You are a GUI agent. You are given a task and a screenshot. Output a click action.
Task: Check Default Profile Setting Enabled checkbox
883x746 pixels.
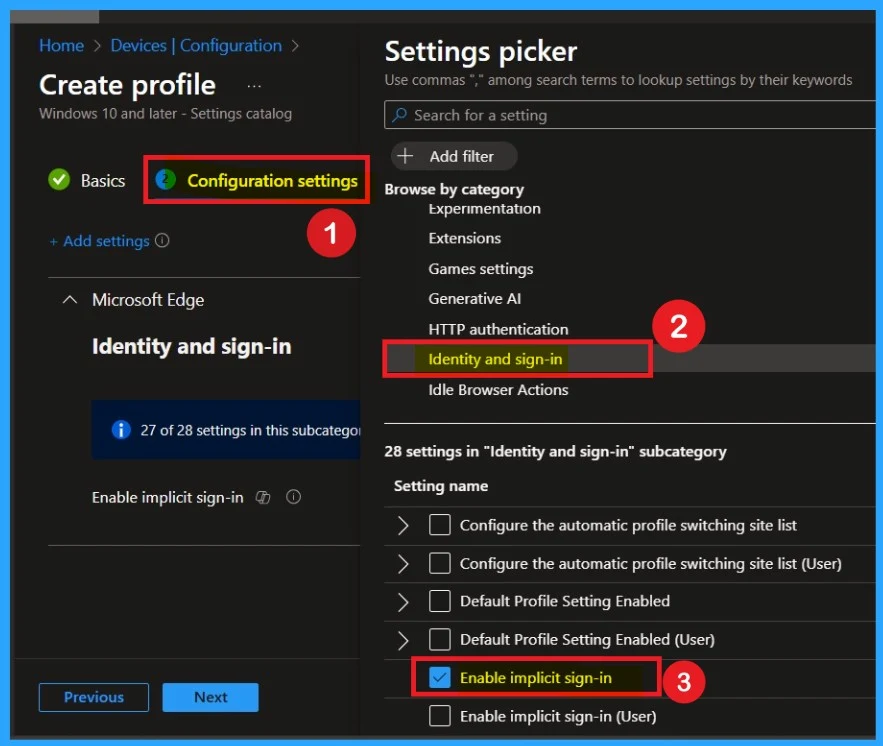click(x=440, y=601)
